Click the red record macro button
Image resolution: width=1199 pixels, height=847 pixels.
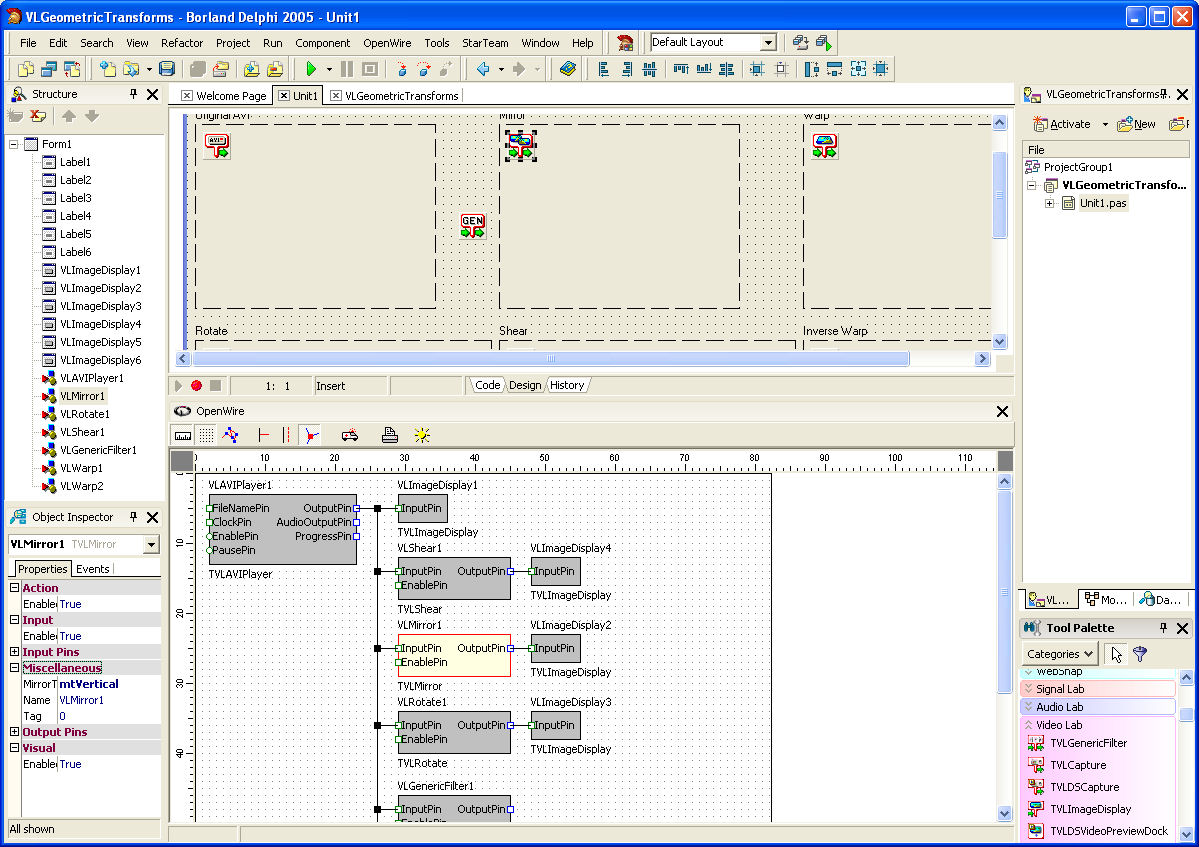click(x=197, y=386)
